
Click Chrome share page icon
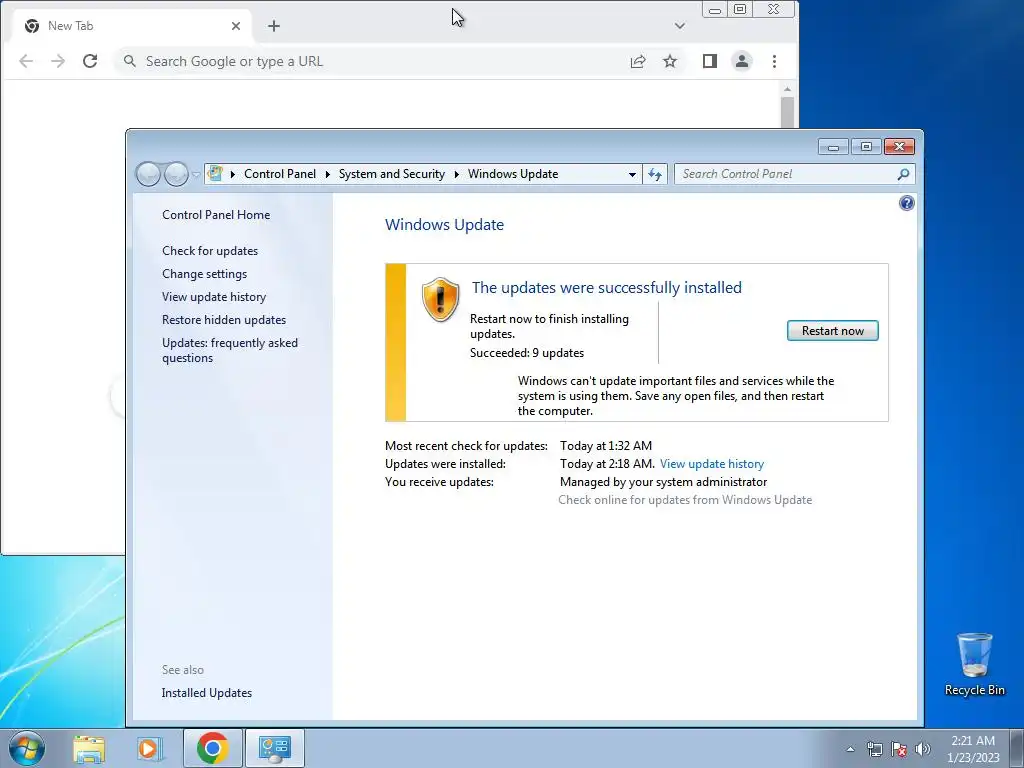click(x=637, y=61)
